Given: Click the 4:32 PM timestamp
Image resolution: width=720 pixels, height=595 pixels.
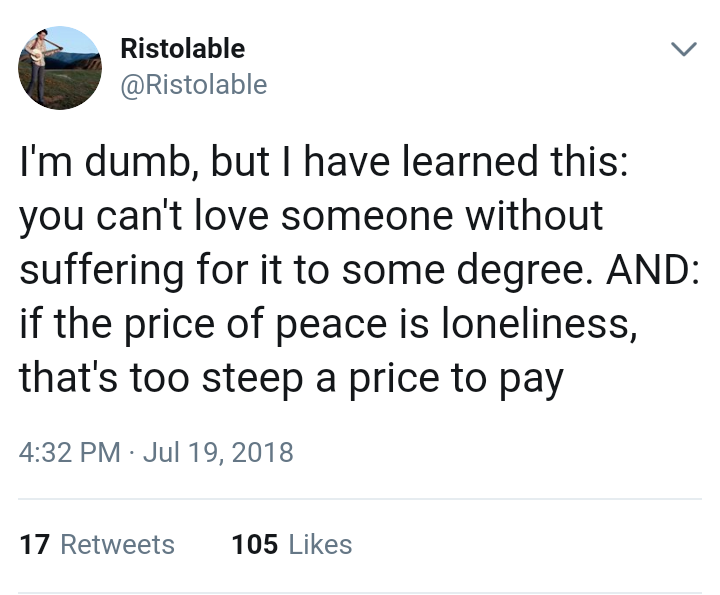Looking at the screenshot, I should (x=71, y=452).
